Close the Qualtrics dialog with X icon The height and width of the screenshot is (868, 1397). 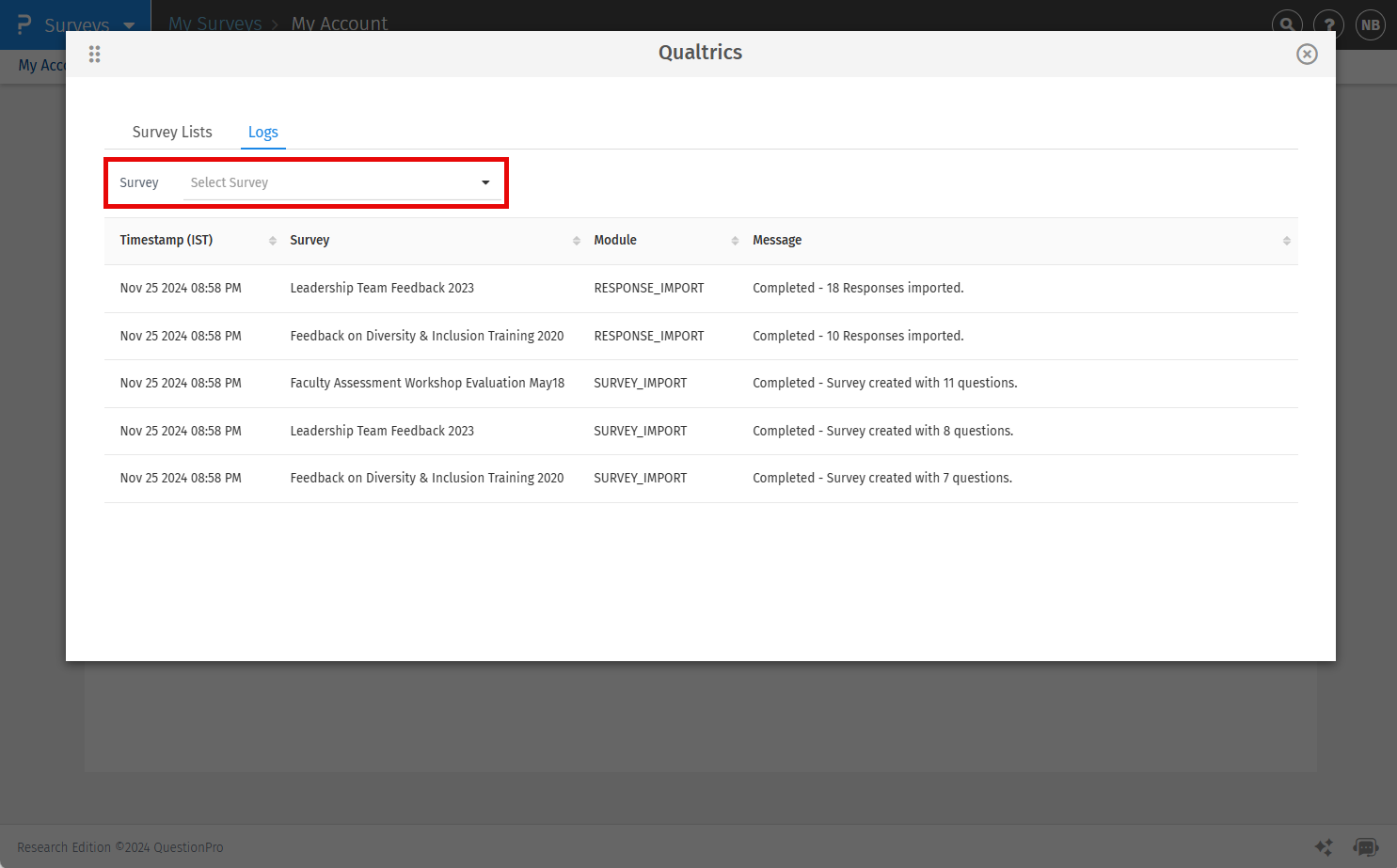tap(1307, 54)
